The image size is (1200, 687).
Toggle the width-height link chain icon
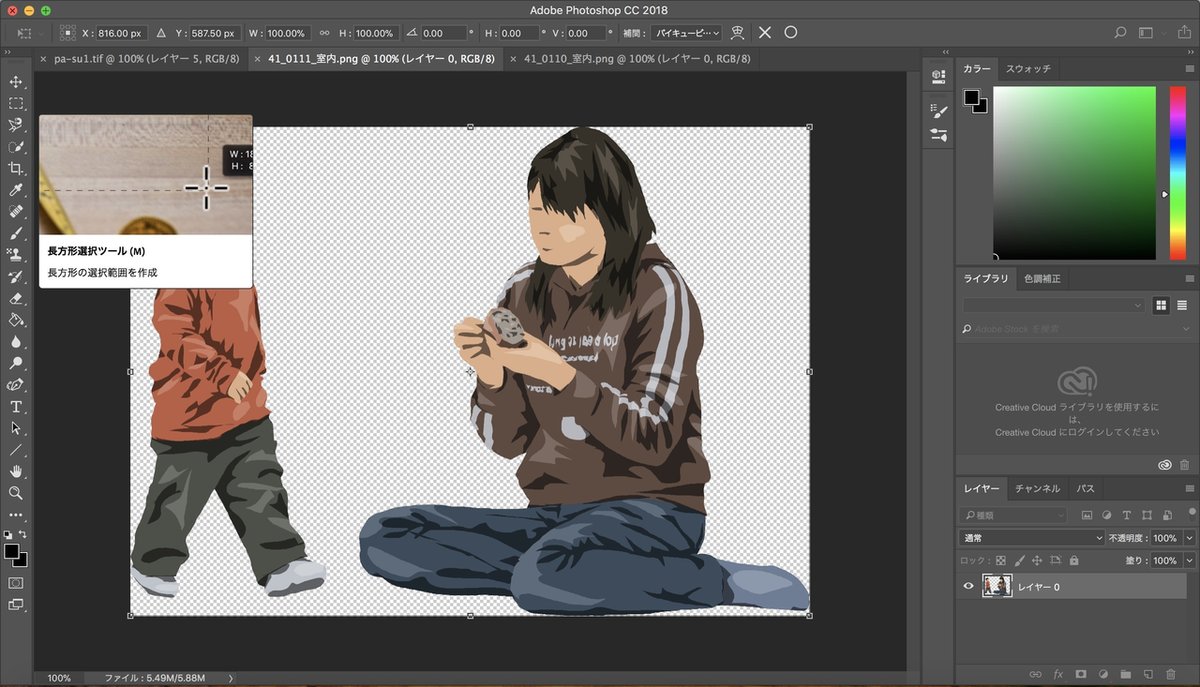tap(324, 33)
